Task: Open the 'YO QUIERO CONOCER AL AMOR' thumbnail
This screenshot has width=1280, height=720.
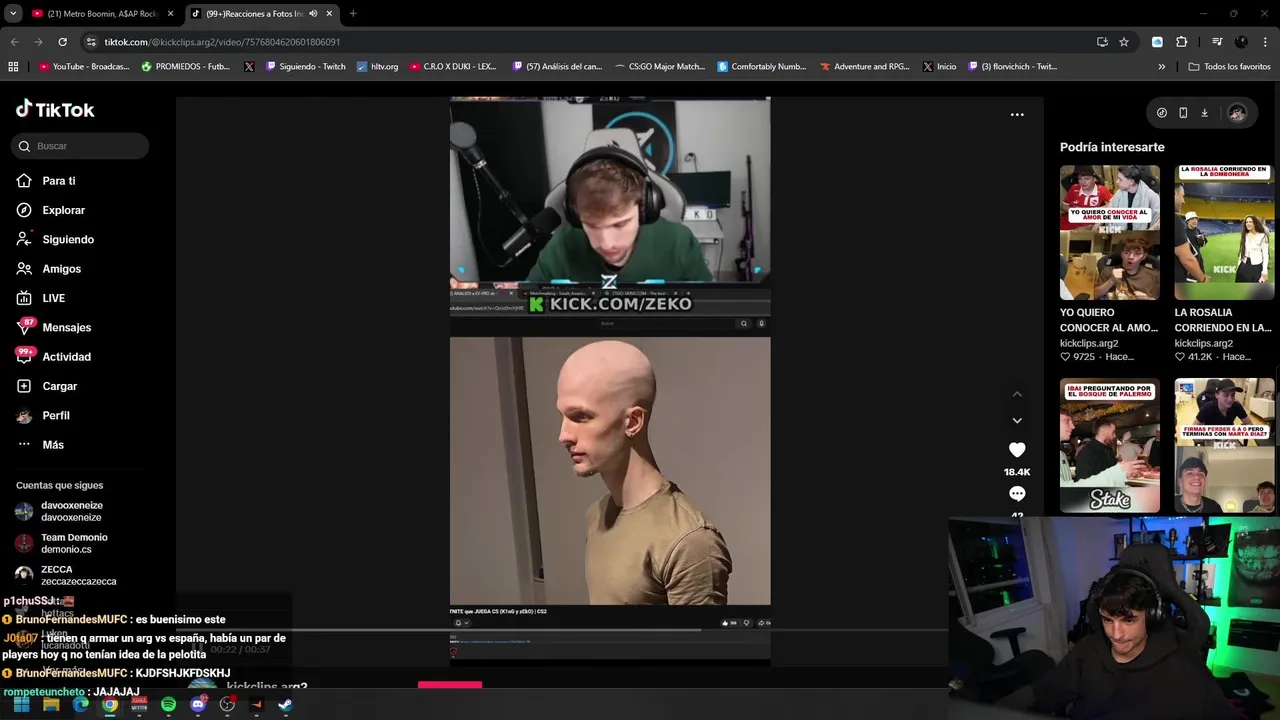Action: (1110, 232)
